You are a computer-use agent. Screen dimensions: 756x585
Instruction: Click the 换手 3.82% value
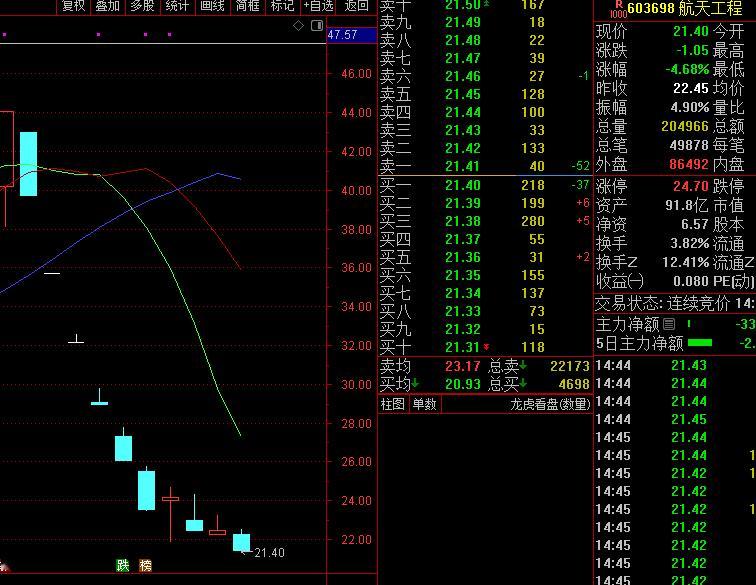(x=689, y=243)
